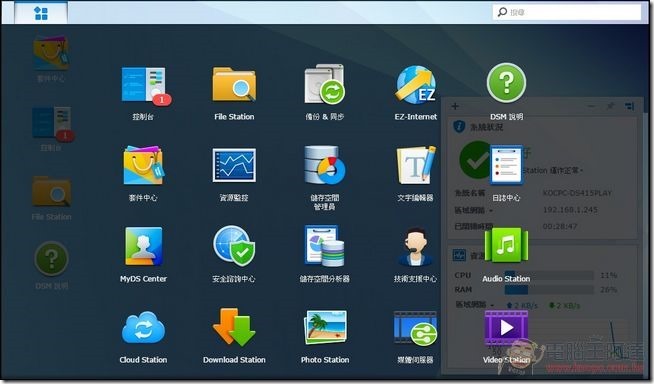
Task: Click dimmed 控制台 desktop shortcut with badge
Action: tap(52, 128)
